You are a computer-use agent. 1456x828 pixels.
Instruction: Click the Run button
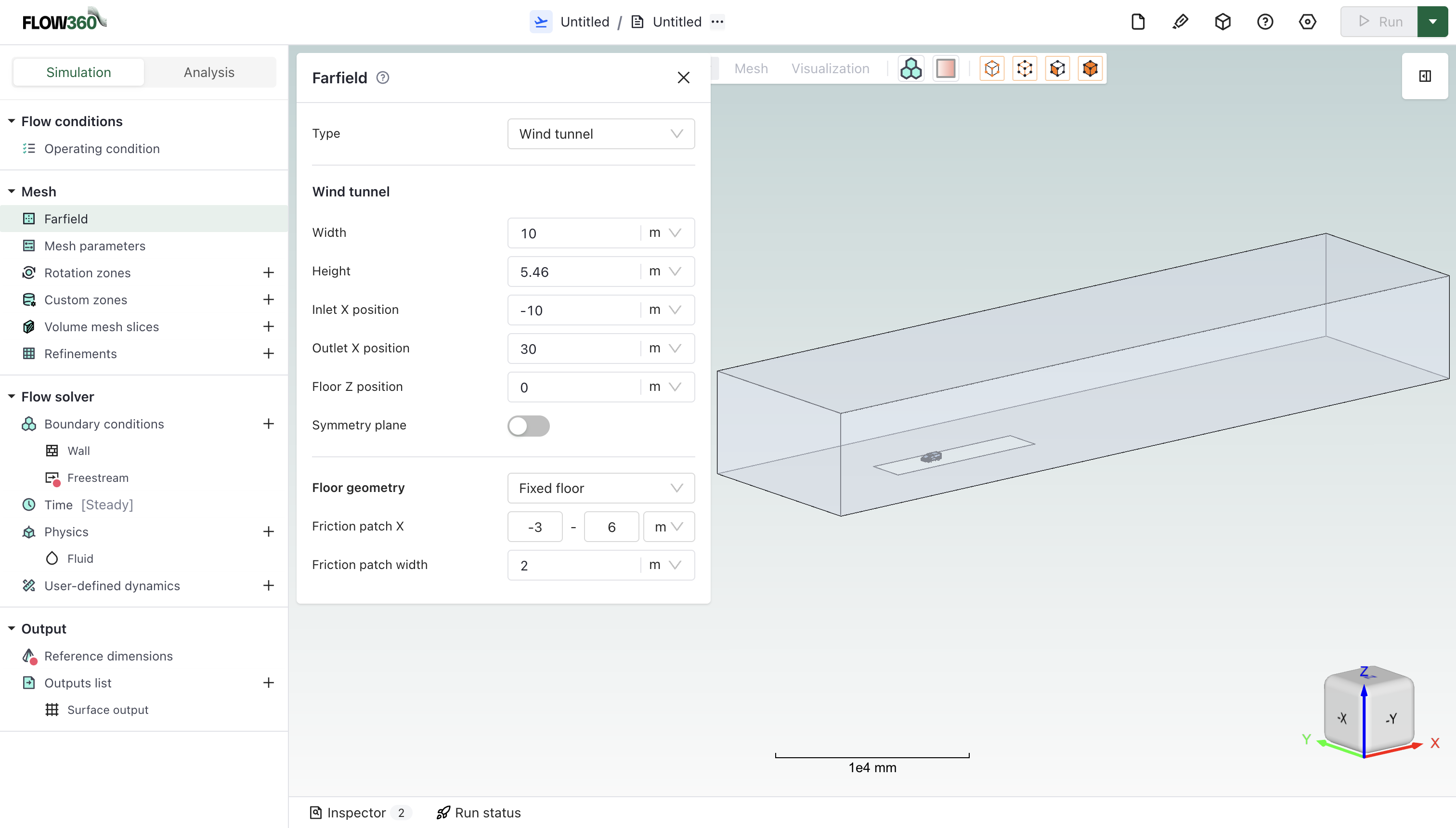point(1380,21)
